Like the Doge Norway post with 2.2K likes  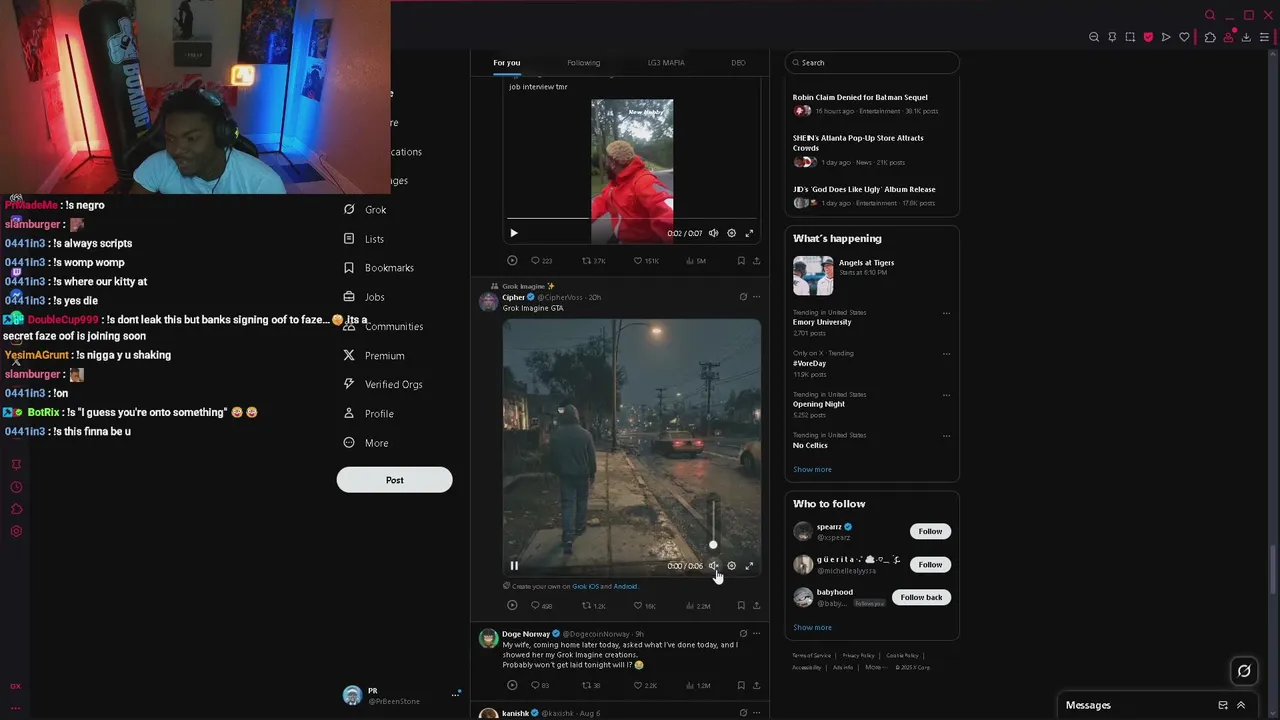click(645, 686)
